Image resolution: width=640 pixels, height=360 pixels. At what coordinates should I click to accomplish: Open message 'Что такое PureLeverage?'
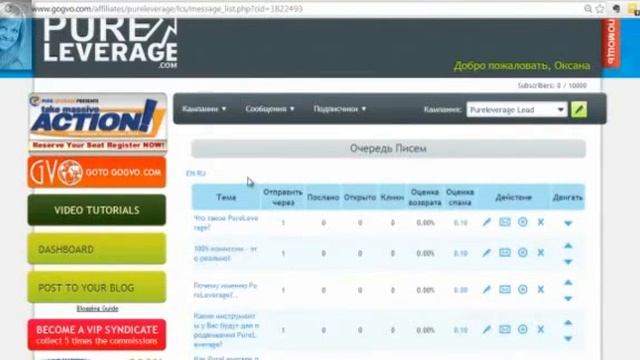pos(226,223)
